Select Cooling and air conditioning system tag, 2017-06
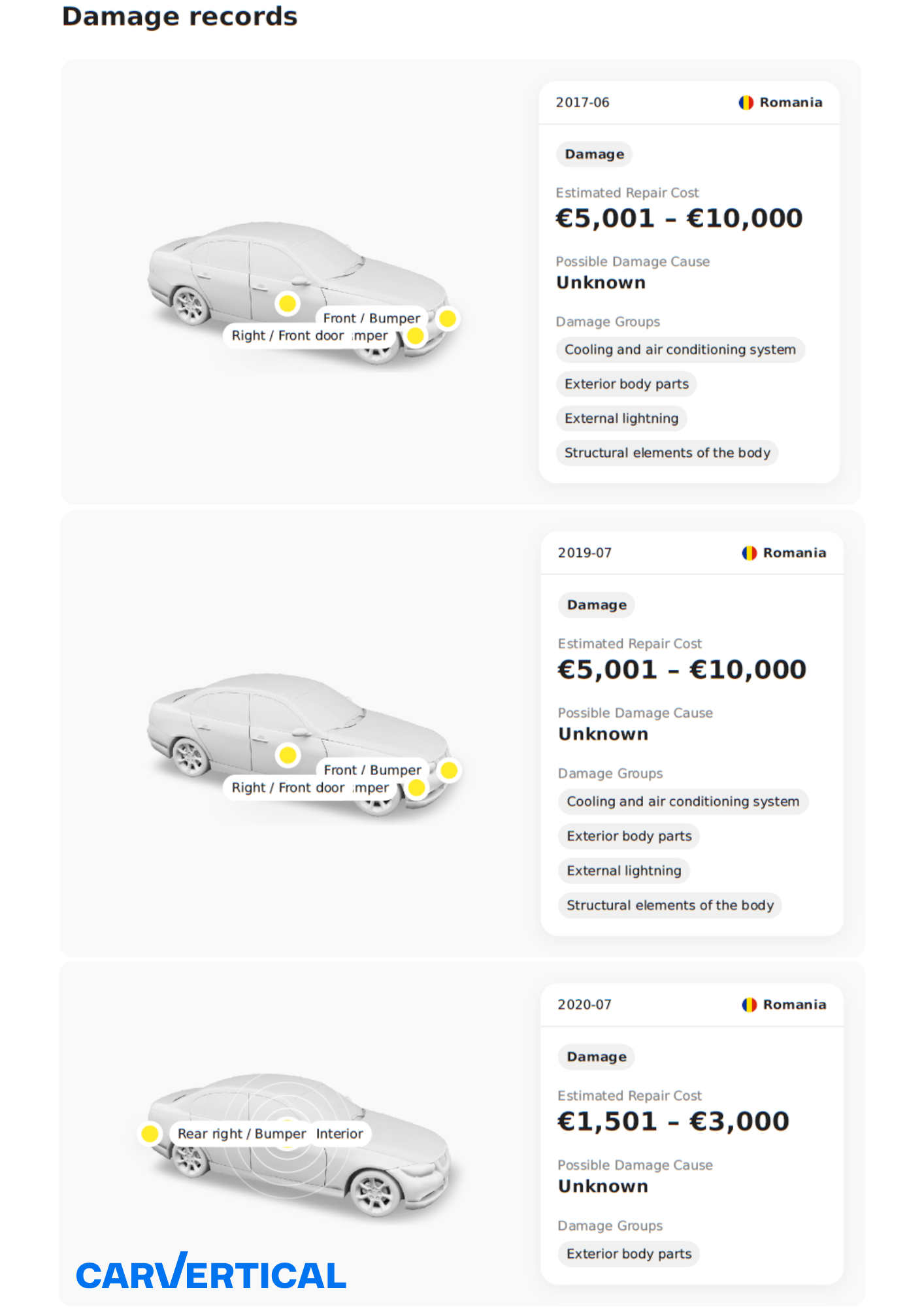Screen dimensions: 924x1307 click(680, 350)
